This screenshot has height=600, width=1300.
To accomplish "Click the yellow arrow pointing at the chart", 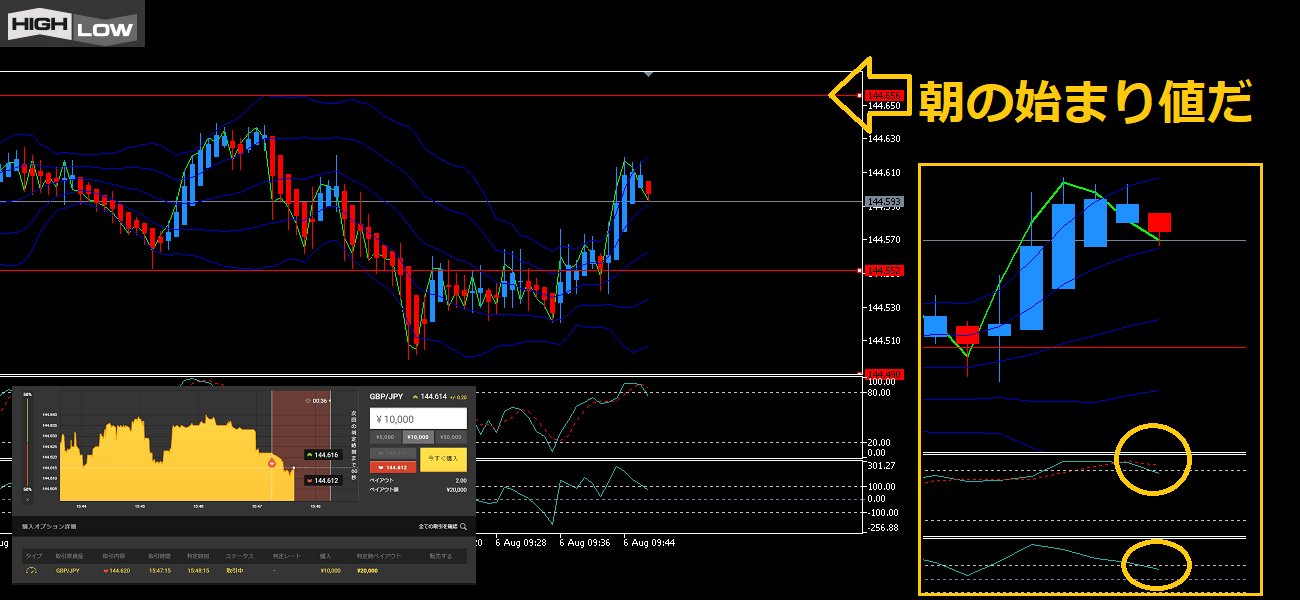I will click(x=868, y=94).
